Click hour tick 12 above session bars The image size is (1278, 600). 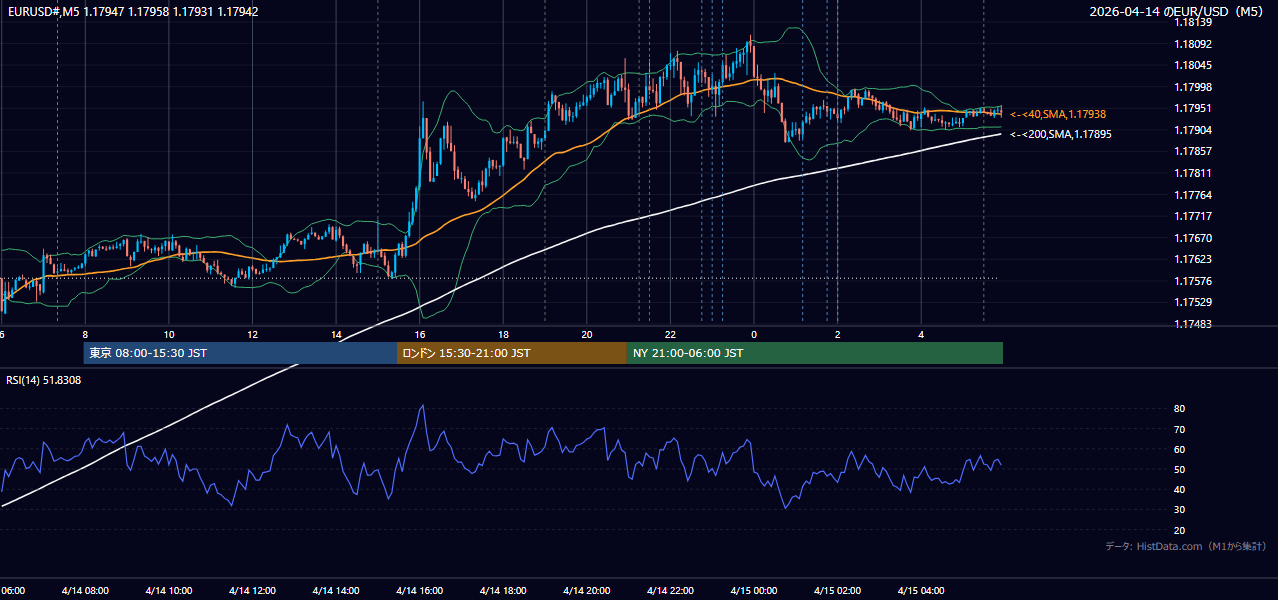[x=252, y=334]
